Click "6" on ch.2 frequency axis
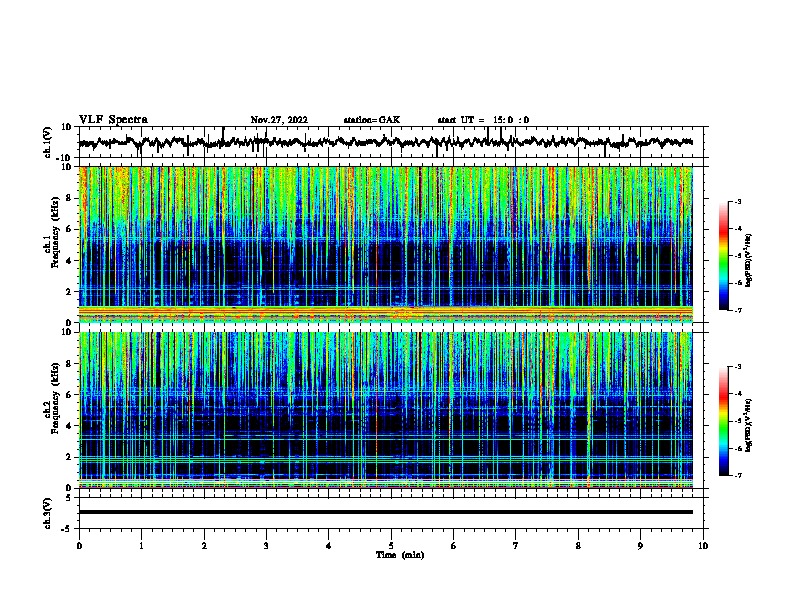Image resolution: width=792 pixels, height=612 pixels. coord(70,395)
